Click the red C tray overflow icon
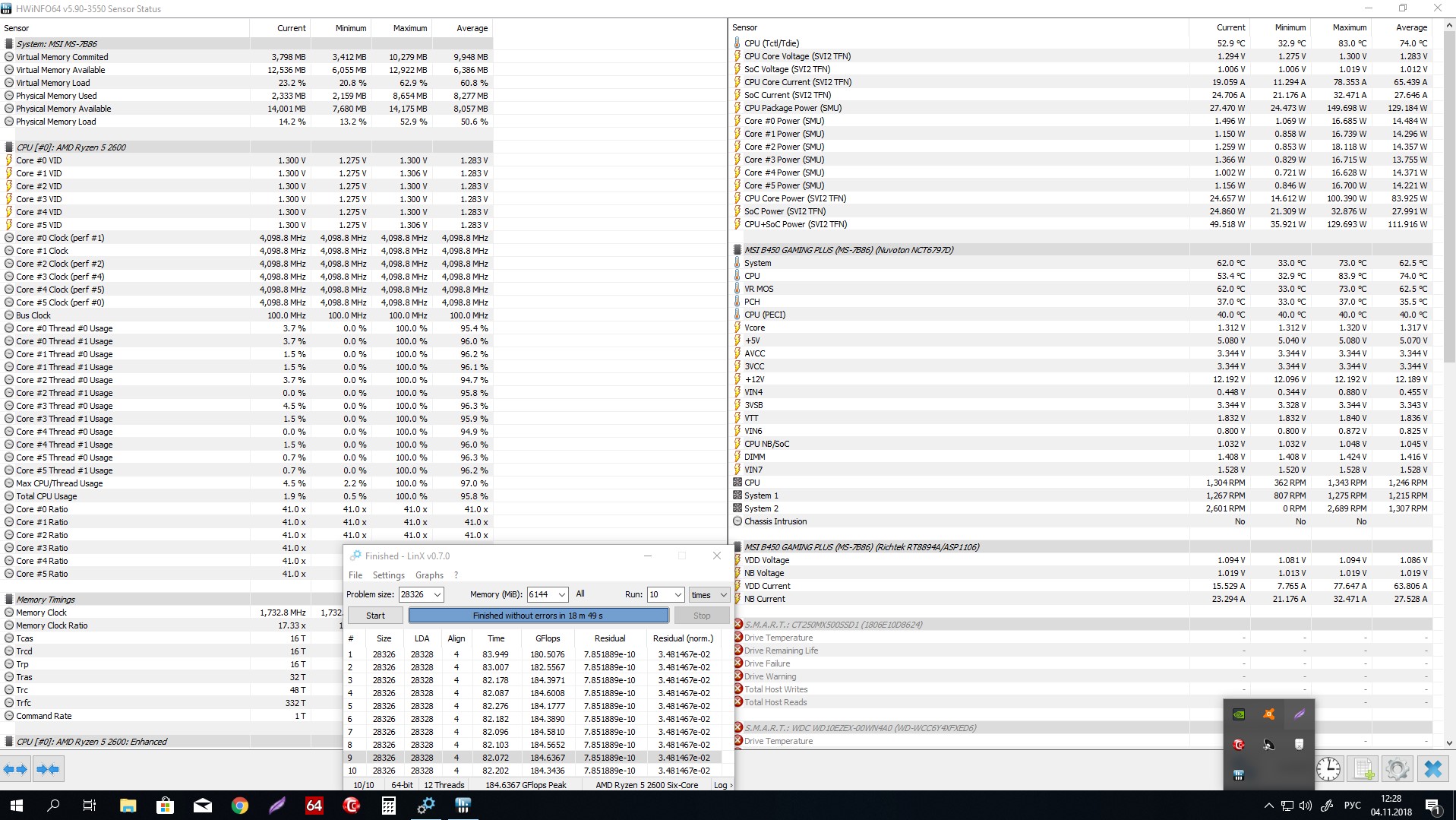This screenshot has width=1456, height=820. (x=1238, y=745)
